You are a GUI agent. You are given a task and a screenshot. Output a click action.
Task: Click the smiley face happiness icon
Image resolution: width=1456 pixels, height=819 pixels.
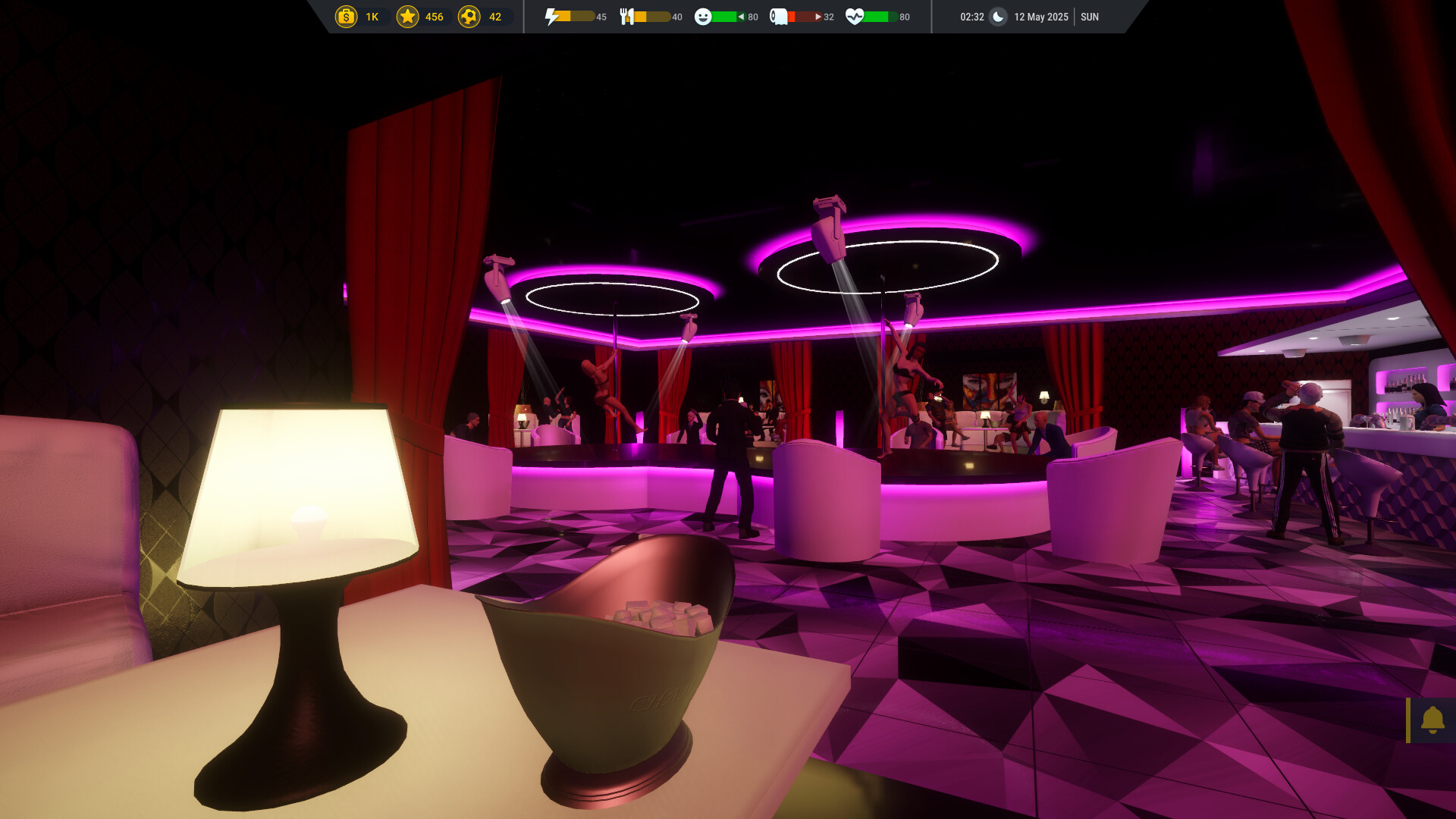tap(704, 15)
